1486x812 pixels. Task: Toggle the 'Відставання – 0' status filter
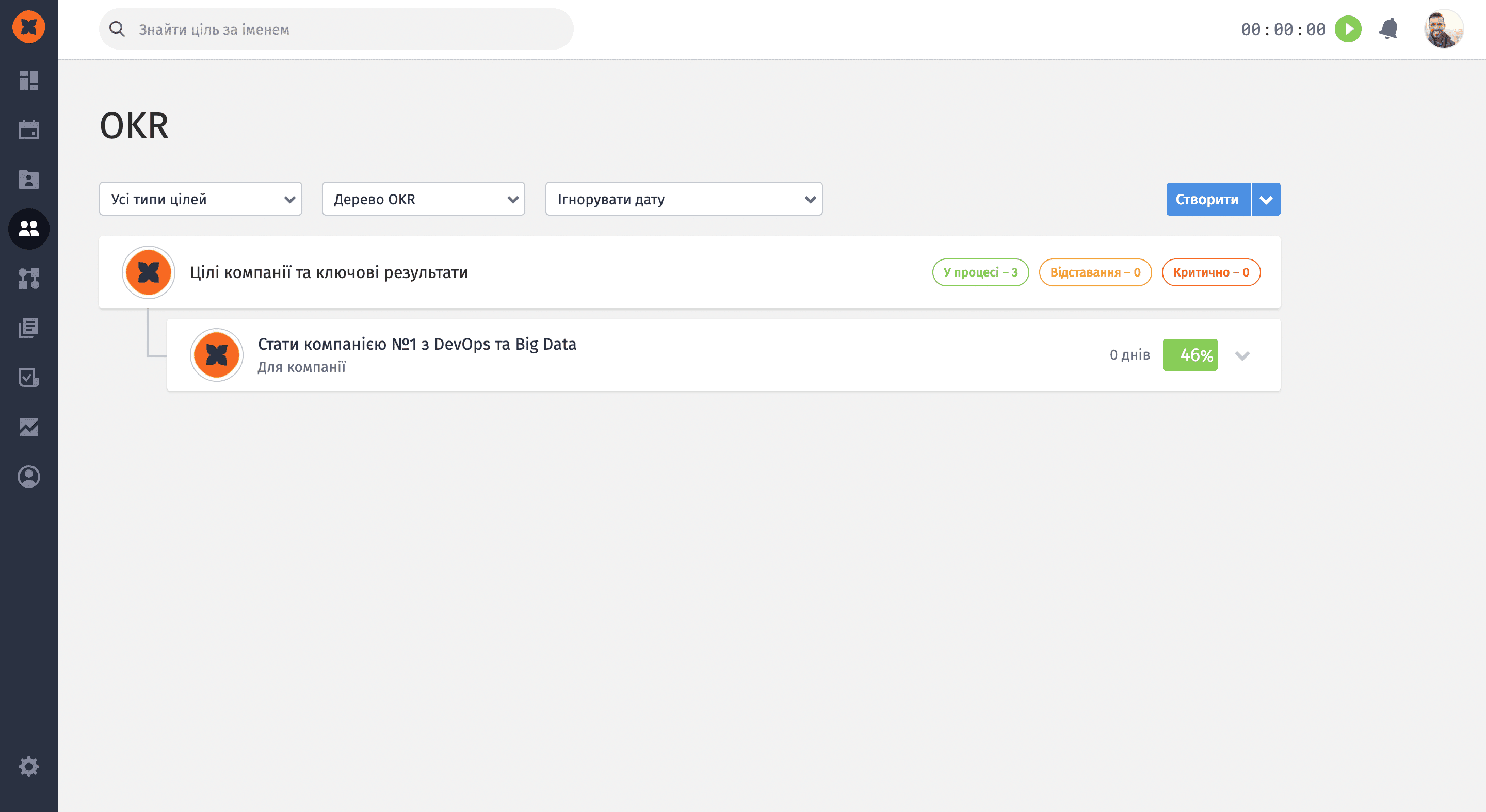click(x=1095, y=272)
